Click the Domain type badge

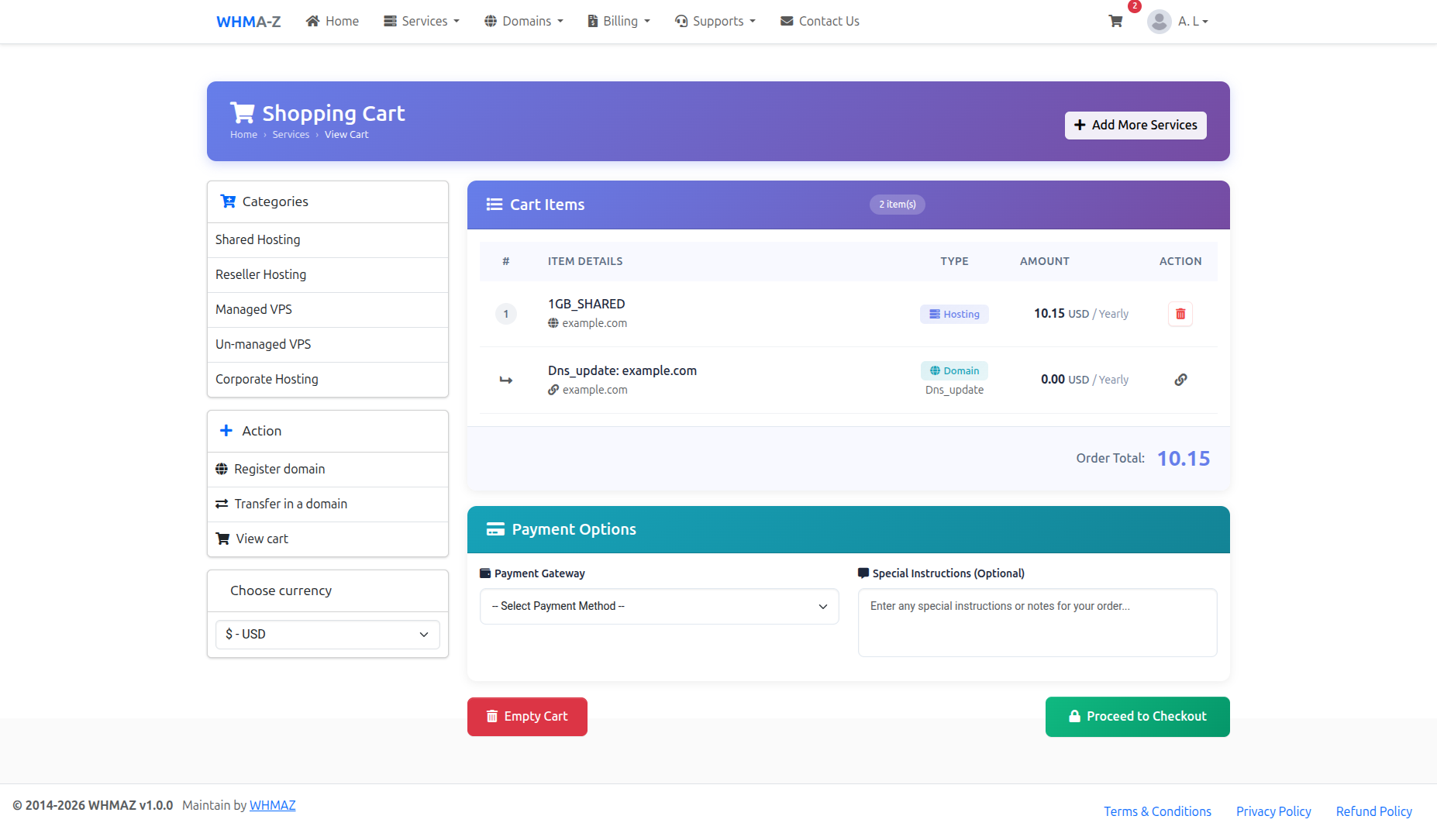pyautogui.click(x=954, y=370)
